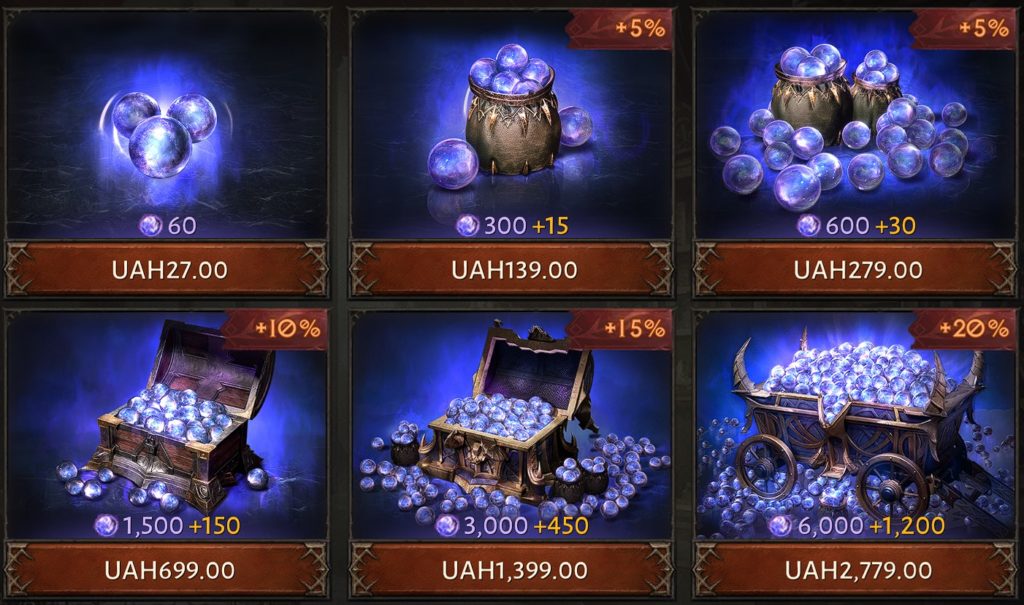Click the orb icon beside 3,000 +450
The image size is (1024, 605).
coord(447,525)
